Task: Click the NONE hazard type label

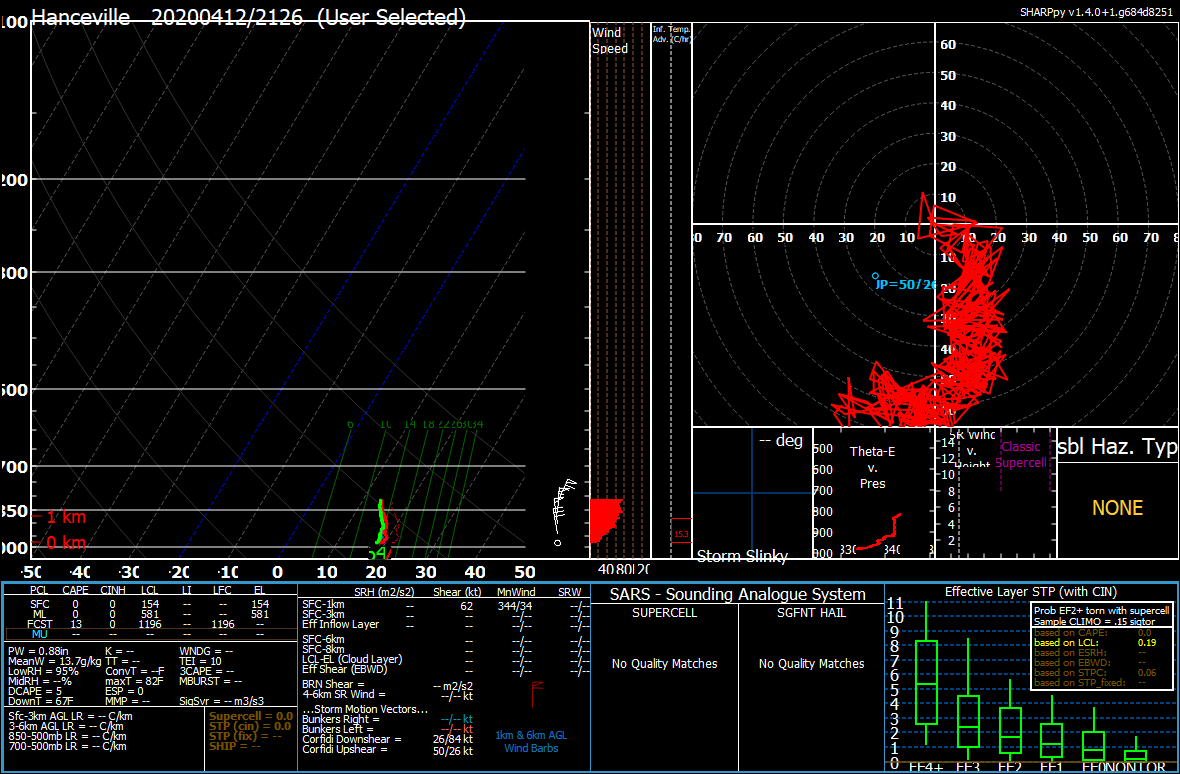Action: click(x=1118, y=508)
